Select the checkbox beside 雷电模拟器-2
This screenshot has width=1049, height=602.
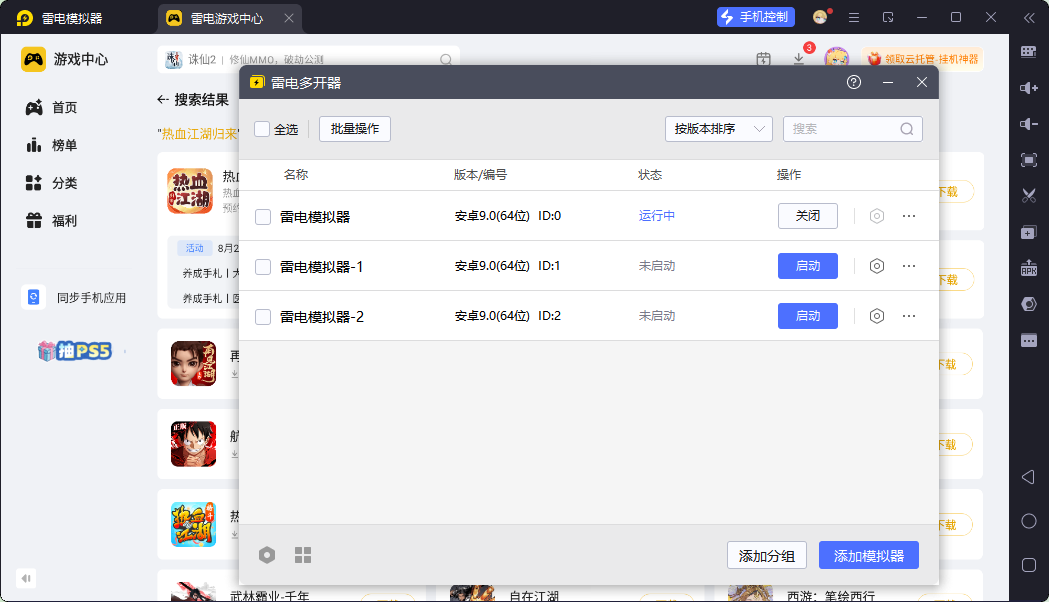[x=263, y=317]
